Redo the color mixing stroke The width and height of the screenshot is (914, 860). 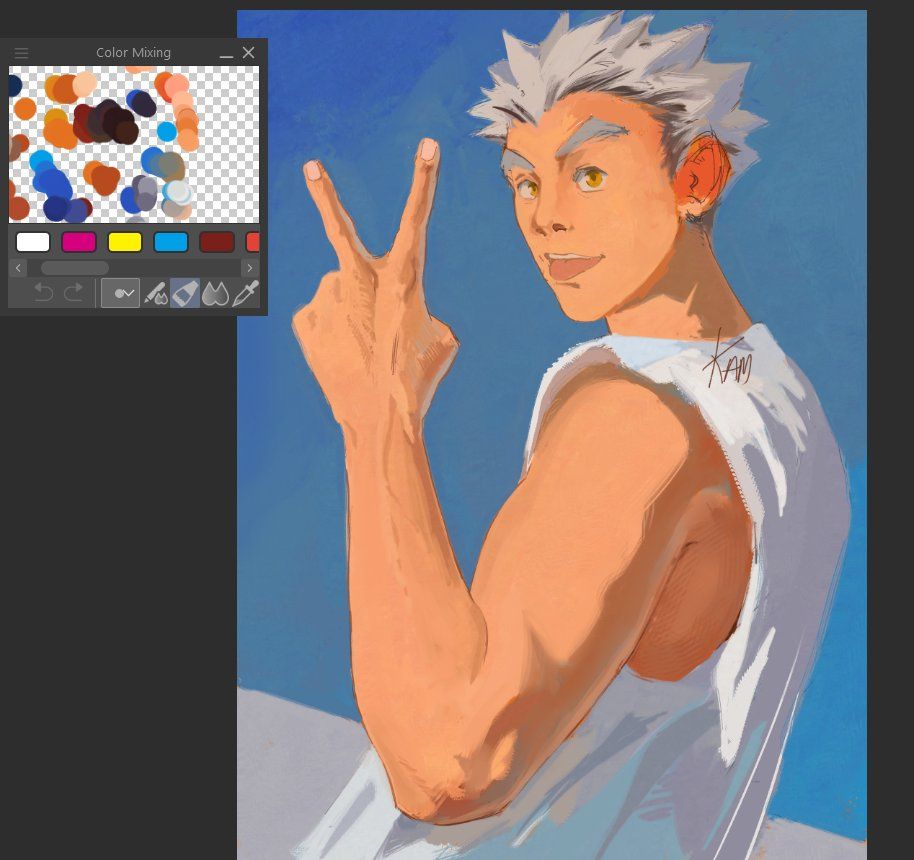(x=73, y=293)
